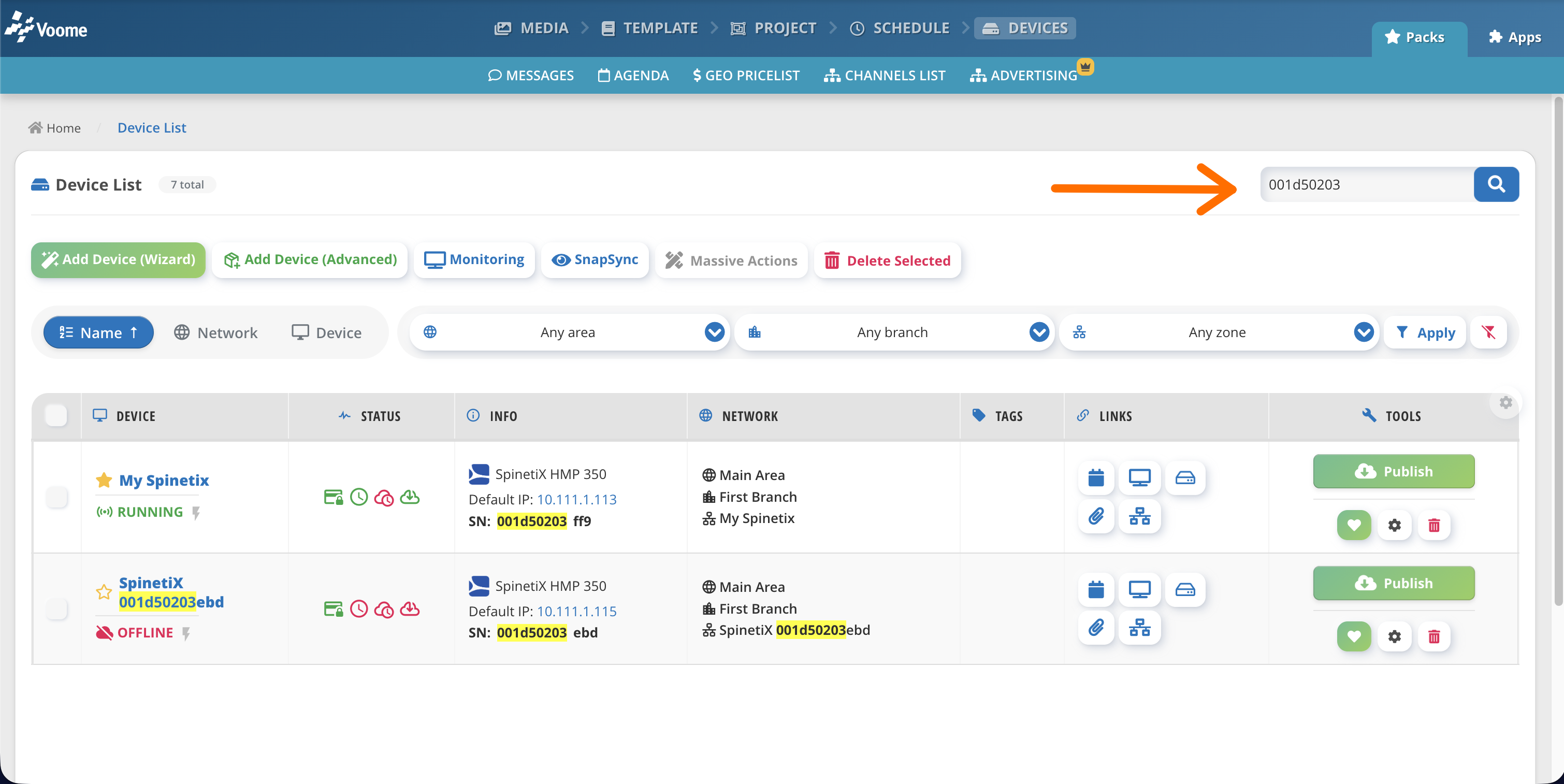Click the Voome logo
The width and height of the screenshot is (1564, 784).
(46, 28)
